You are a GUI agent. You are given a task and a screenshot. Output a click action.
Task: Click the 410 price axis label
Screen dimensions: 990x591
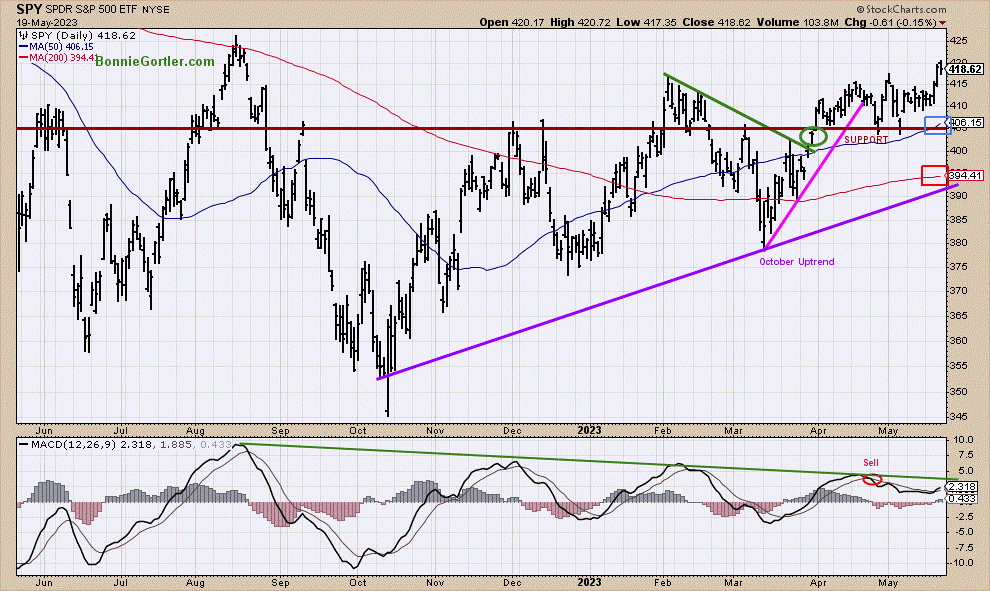coord(958,105)
